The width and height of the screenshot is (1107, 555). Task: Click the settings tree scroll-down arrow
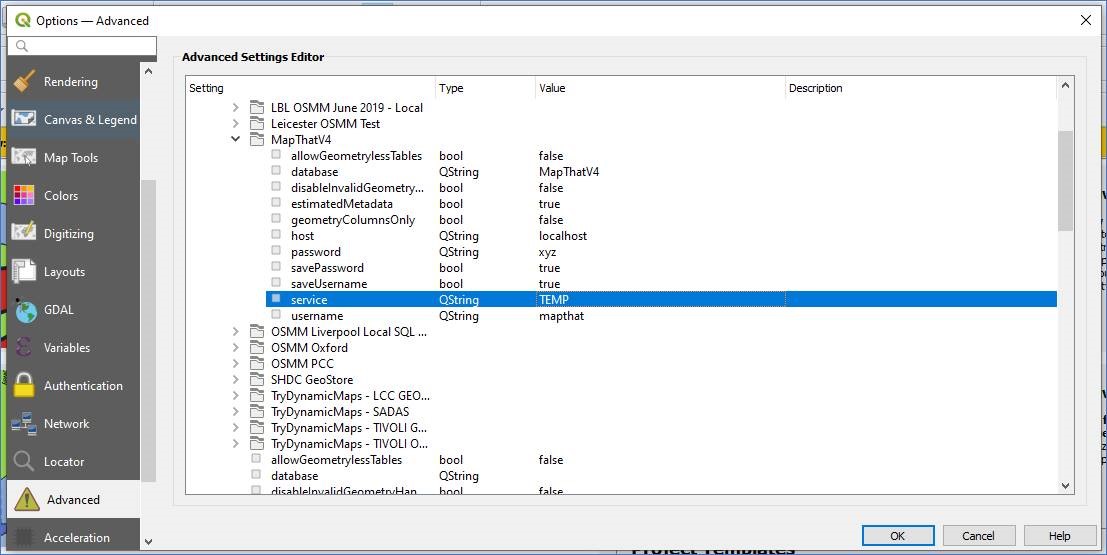1065,486
